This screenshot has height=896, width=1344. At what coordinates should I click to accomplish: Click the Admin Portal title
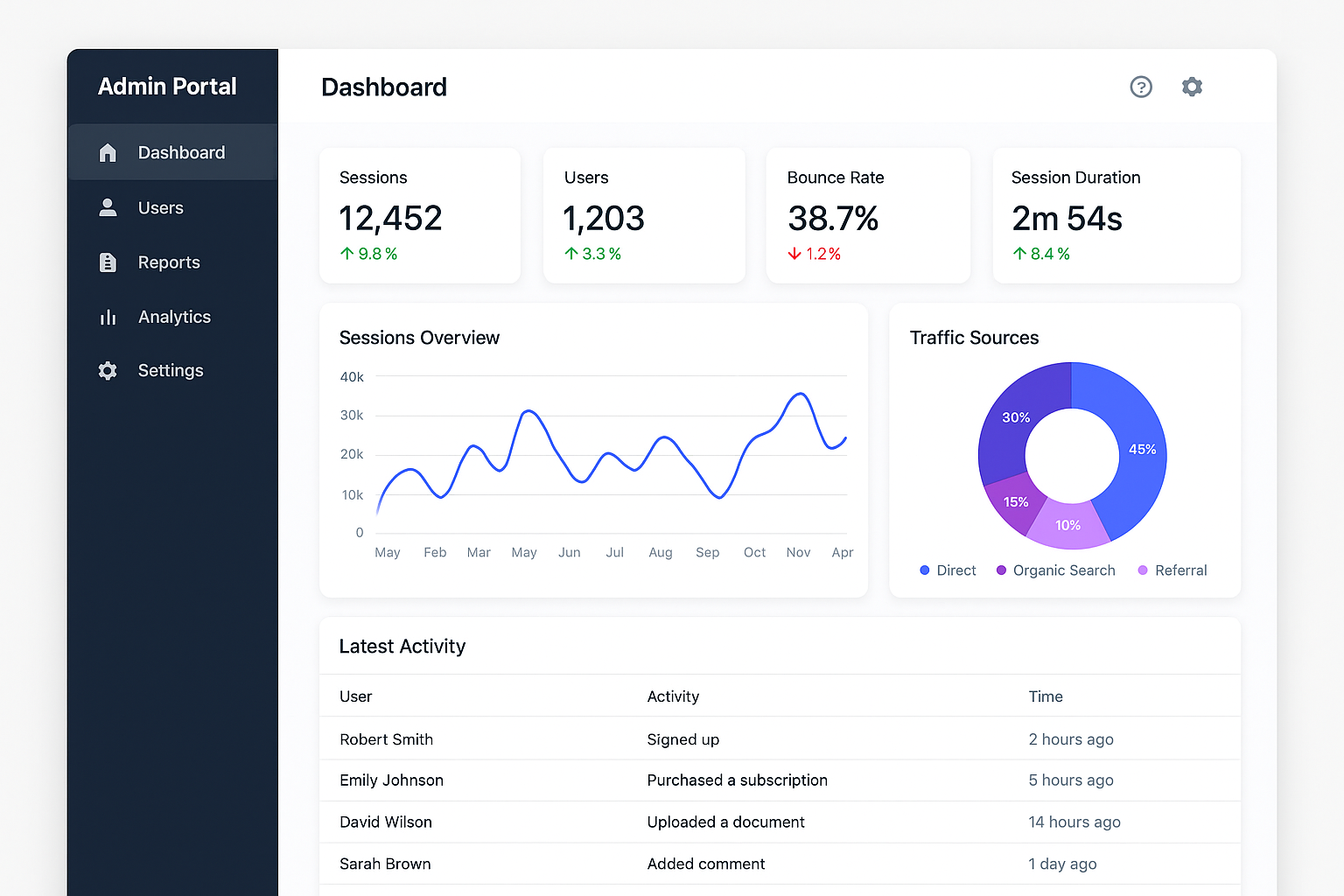[x=167, y=86]
